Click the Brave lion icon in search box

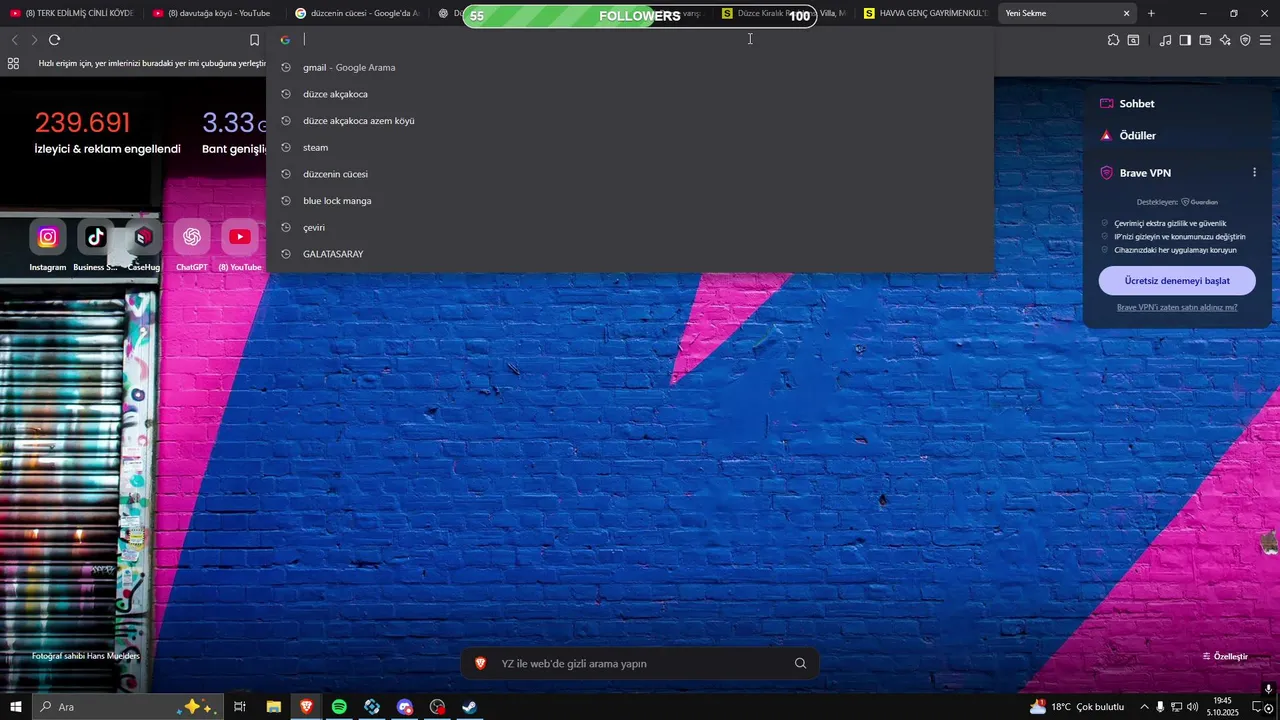(480, 663)
